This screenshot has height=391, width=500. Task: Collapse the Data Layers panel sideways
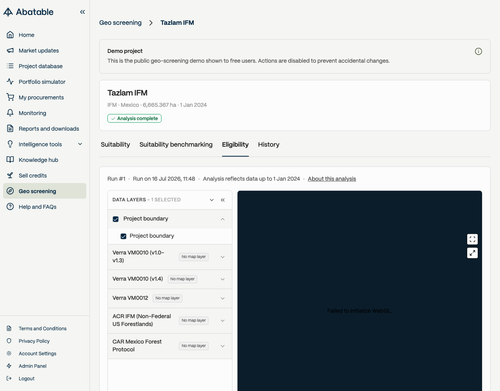click(223, 200)
